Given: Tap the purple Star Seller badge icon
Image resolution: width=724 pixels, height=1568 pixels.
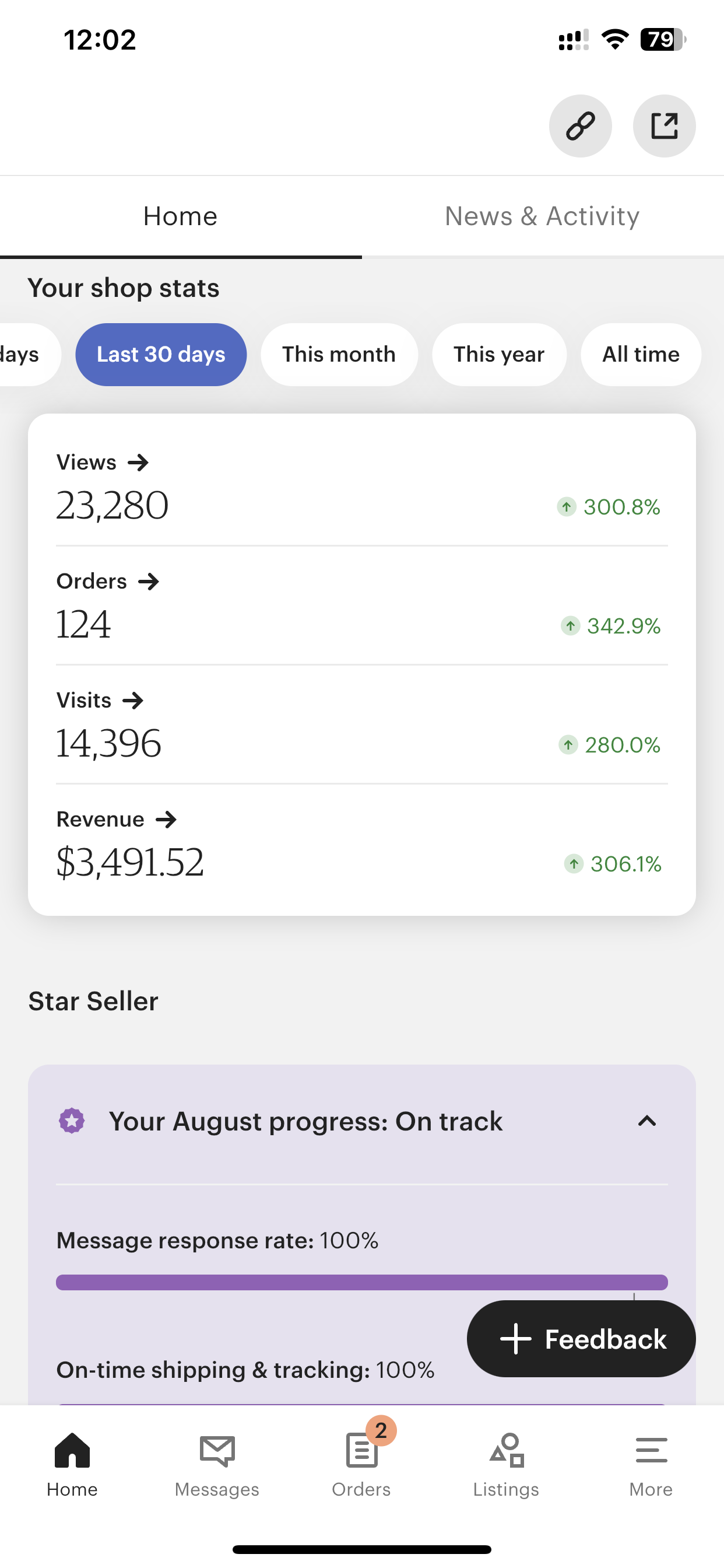Looking at the screenshot, I should 72,1121.
